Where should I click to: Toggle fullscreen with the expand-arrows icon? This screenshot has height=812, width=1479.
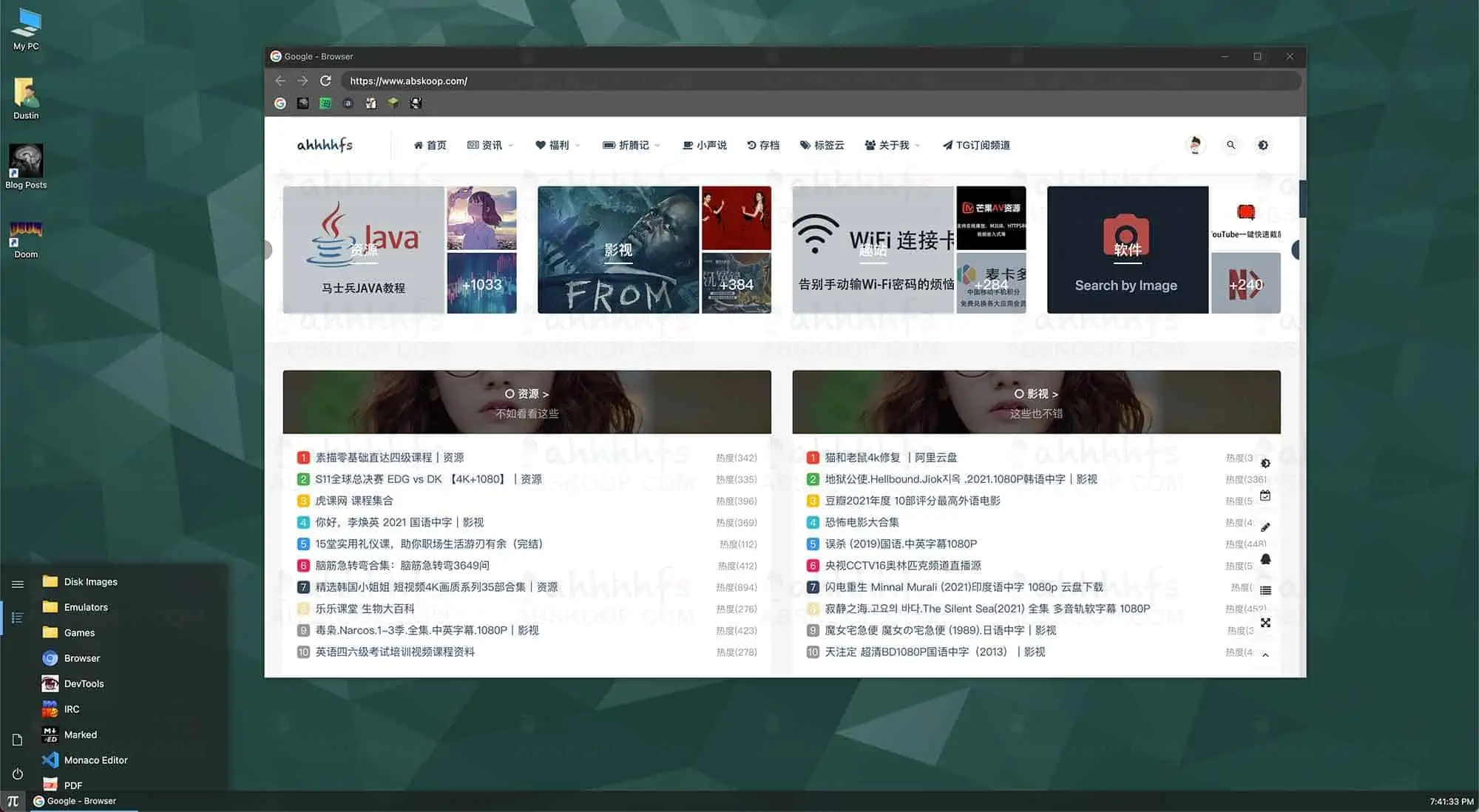coord(1266,623)
